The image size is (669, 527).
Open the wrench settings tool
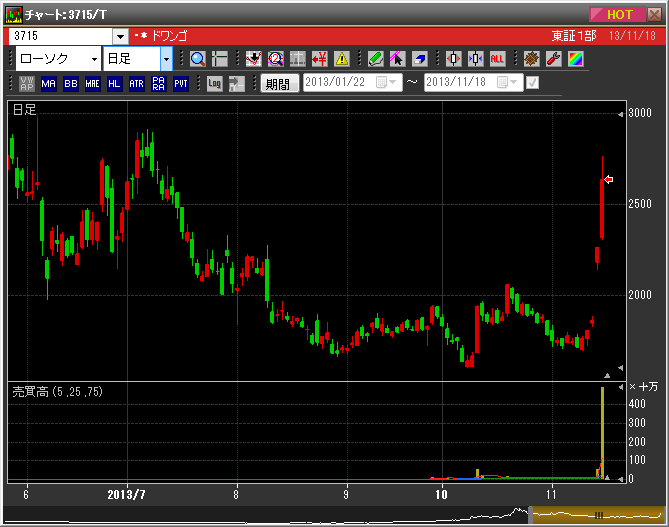553,59
